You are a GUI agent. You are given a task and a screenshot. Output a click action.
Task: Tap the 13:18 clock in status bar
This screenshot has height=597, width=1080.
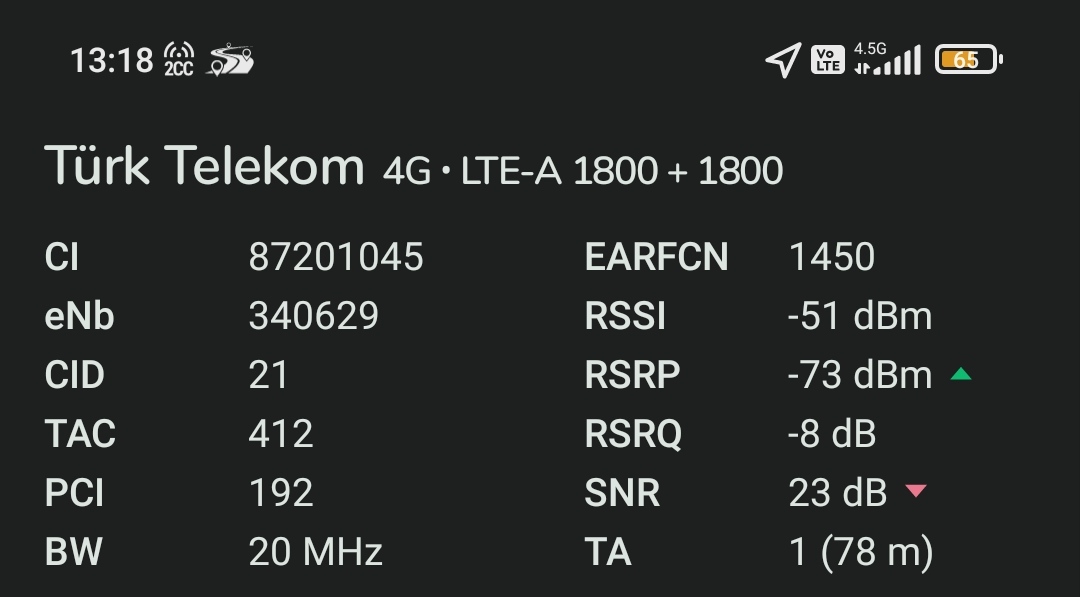tap(112, 61)
